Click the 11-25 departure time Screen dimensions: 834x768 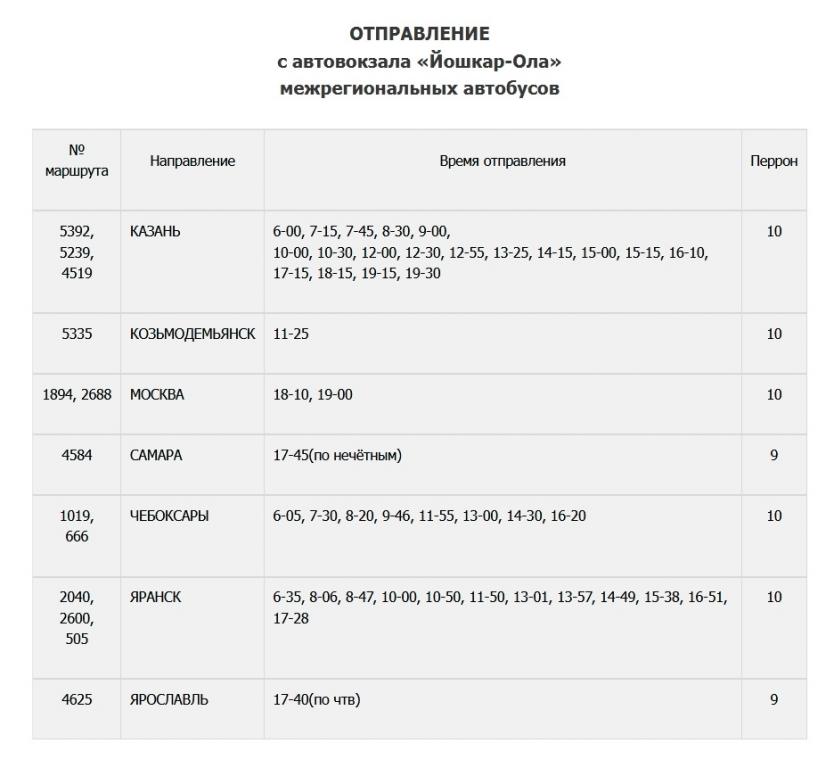(291, 334)
